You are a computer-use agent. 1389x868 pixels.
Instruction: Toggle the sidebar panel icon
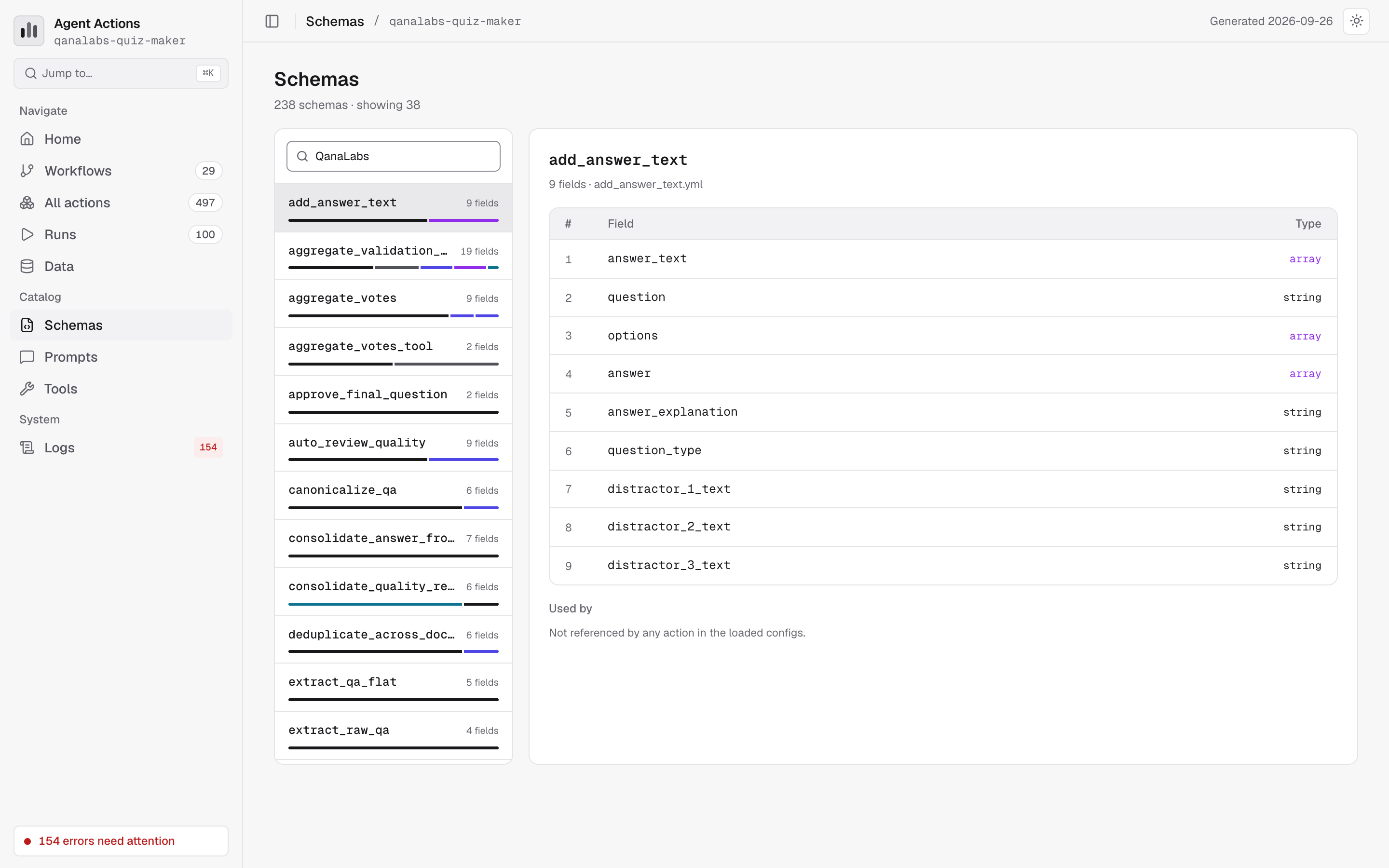[272, 21]
